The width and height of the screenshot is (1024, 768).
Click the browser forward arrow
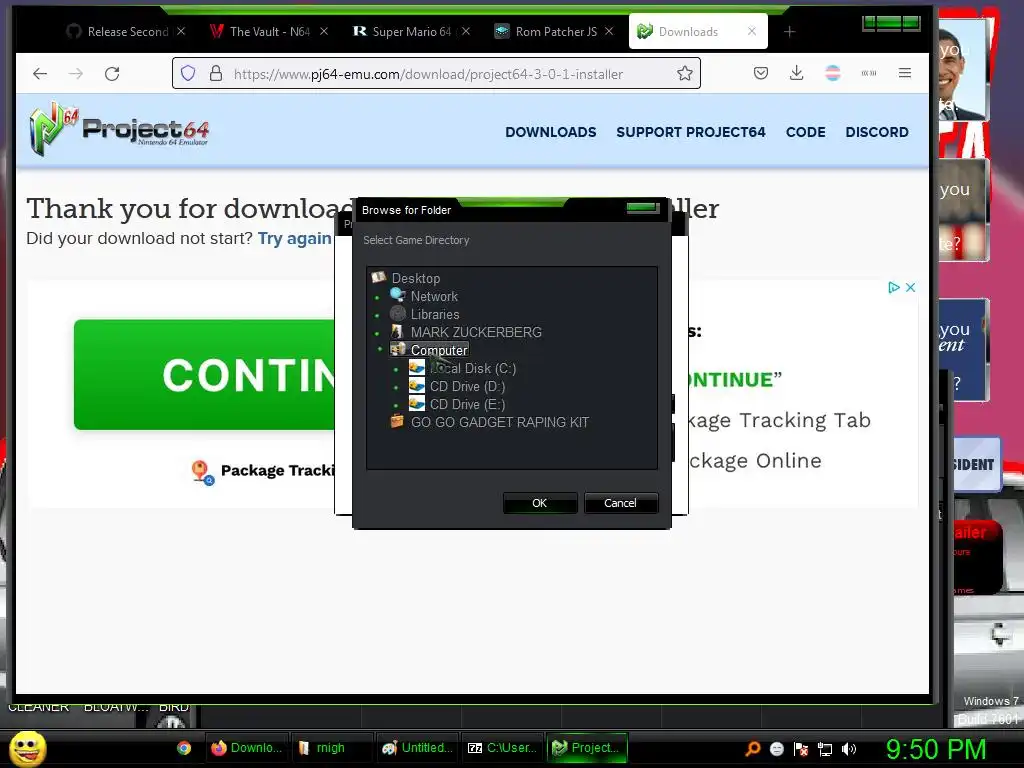pyautogui.click(x=76, y=74)
